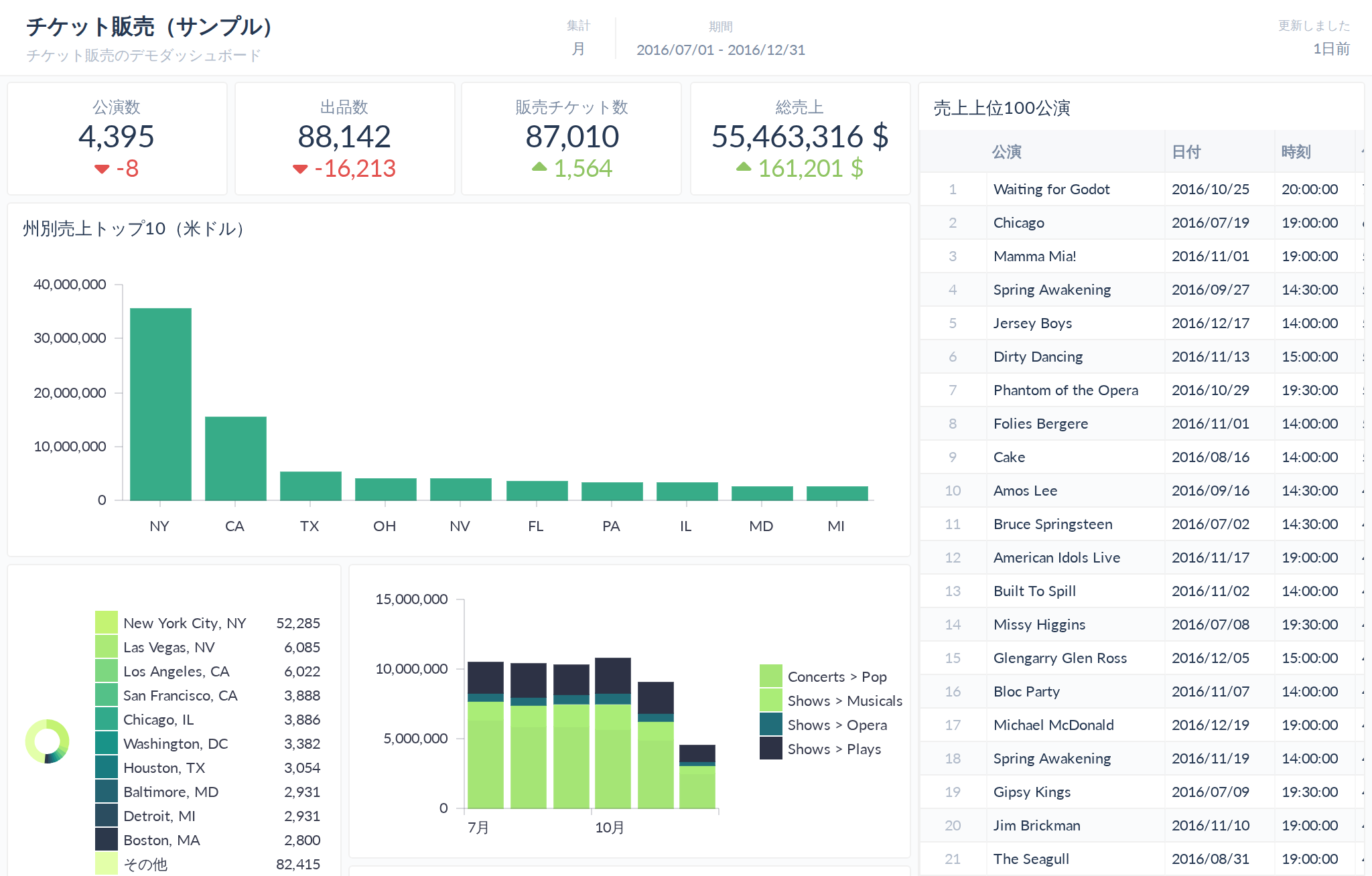Click the green up arrow beside 161,201 $

[744, 167]
